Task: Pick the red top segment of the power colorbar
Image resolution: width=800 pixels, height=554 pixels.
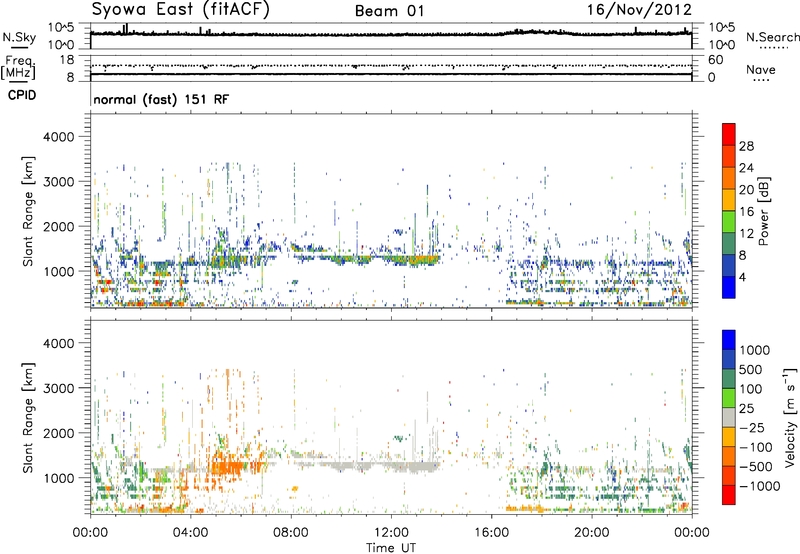Action: pos(729,135)
